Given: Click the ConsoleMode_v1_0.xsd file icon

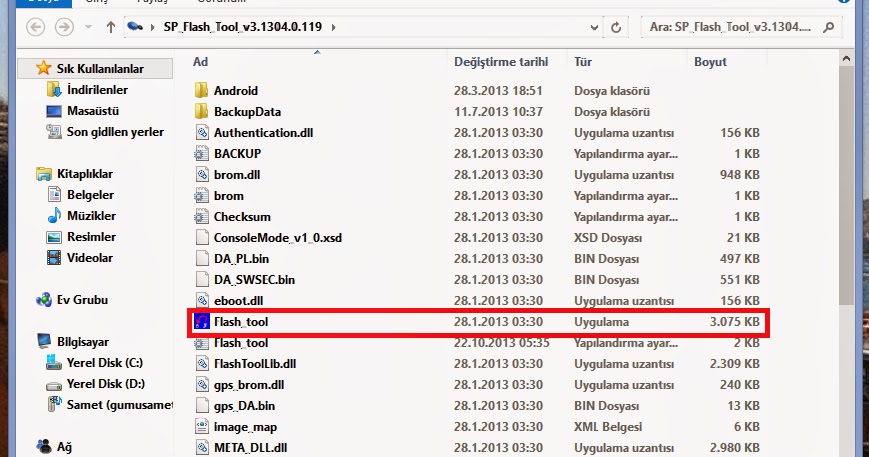Looking at the screenshot, I should [202, 238].
